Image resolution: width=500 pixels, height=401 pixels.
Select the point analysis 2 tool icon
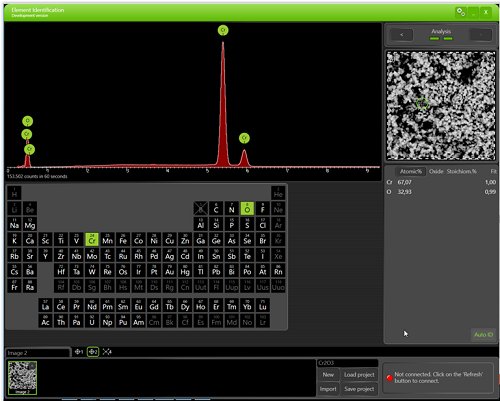93,352
